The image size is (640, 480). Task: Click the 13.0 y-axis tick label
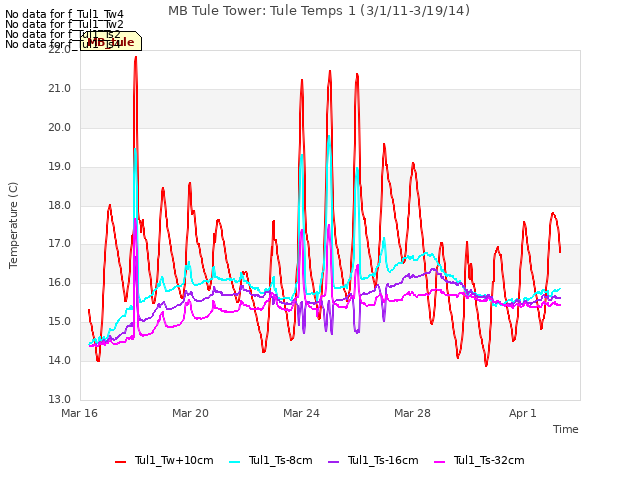[x=60, y=399]
